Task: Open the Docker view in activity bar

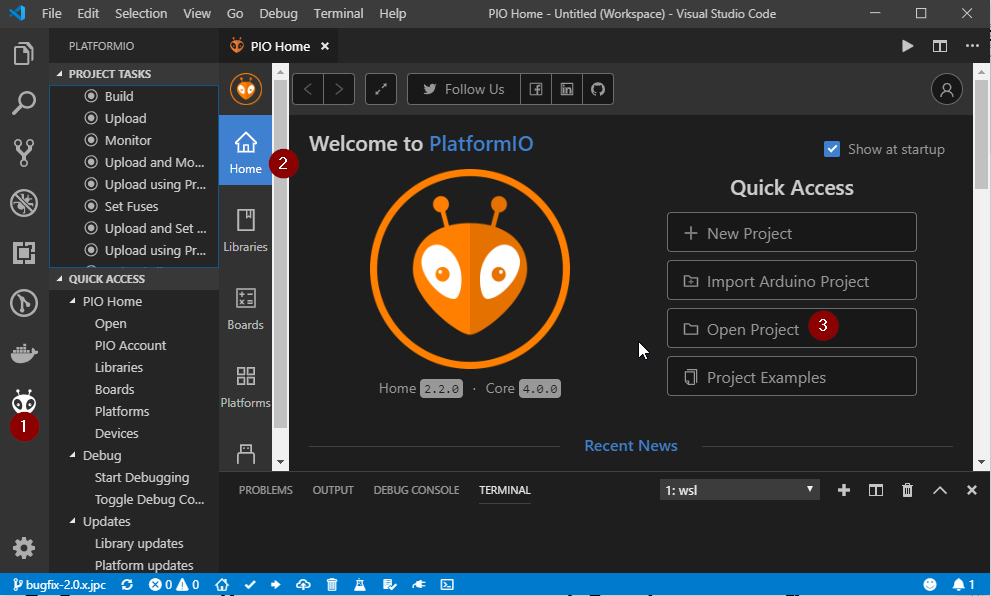Action: coord(24,353)
